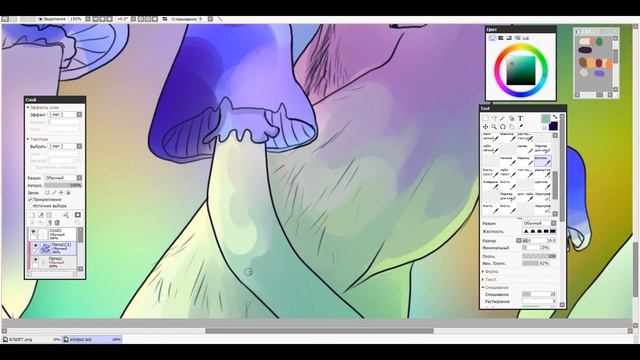Click the color wheel mode icon in Цвет panel
640x360 pixels.
pyautogui.click(x=492, y=38)
